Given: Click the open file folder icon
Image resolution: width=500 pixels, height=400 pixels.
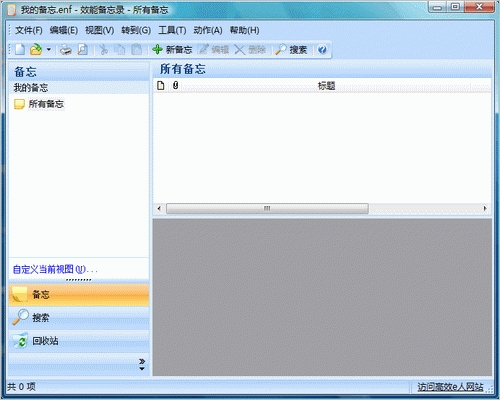Looking at the screenshot, I should pyautogui.click(x=36, y=50).
